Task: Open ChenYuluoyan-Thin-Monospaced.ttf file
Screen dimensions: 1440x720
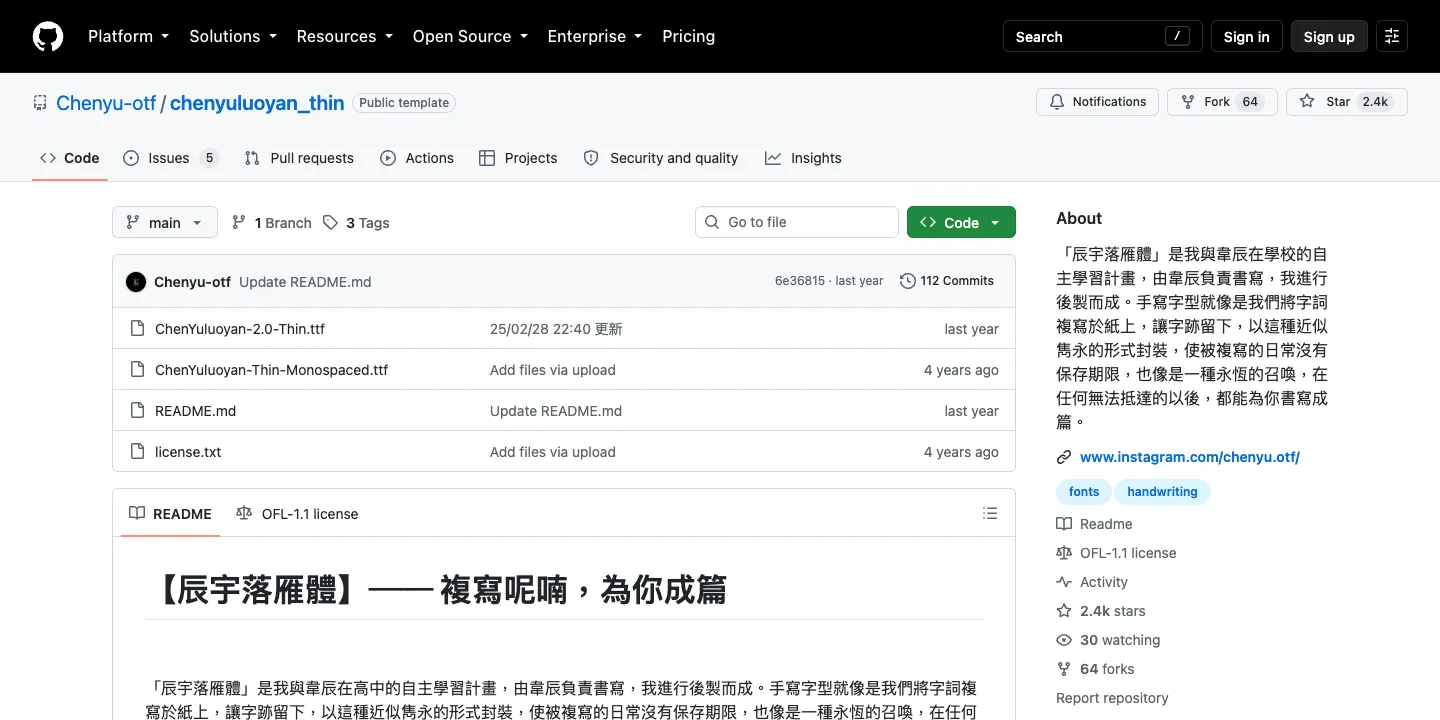Action: 271,370
